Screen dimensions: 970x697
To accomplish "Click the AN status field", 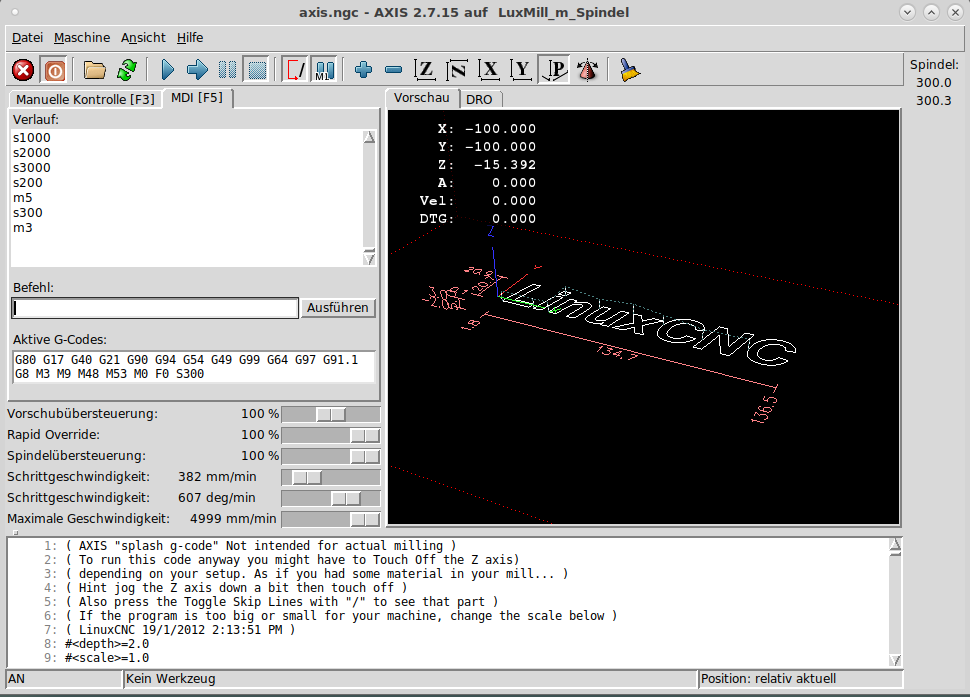I will pyautogui.click(x=64, y=678).
